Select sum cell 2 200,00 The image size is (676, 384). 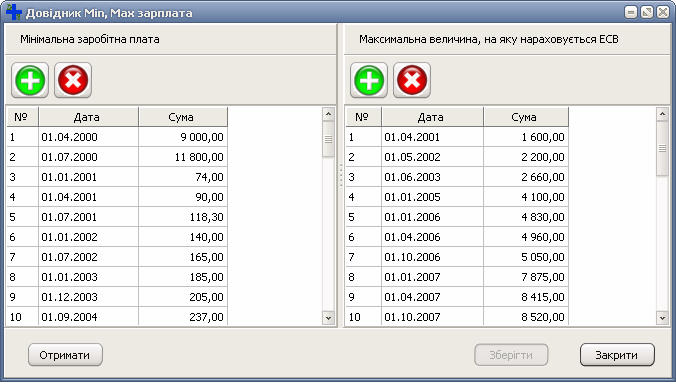[526, 157]
